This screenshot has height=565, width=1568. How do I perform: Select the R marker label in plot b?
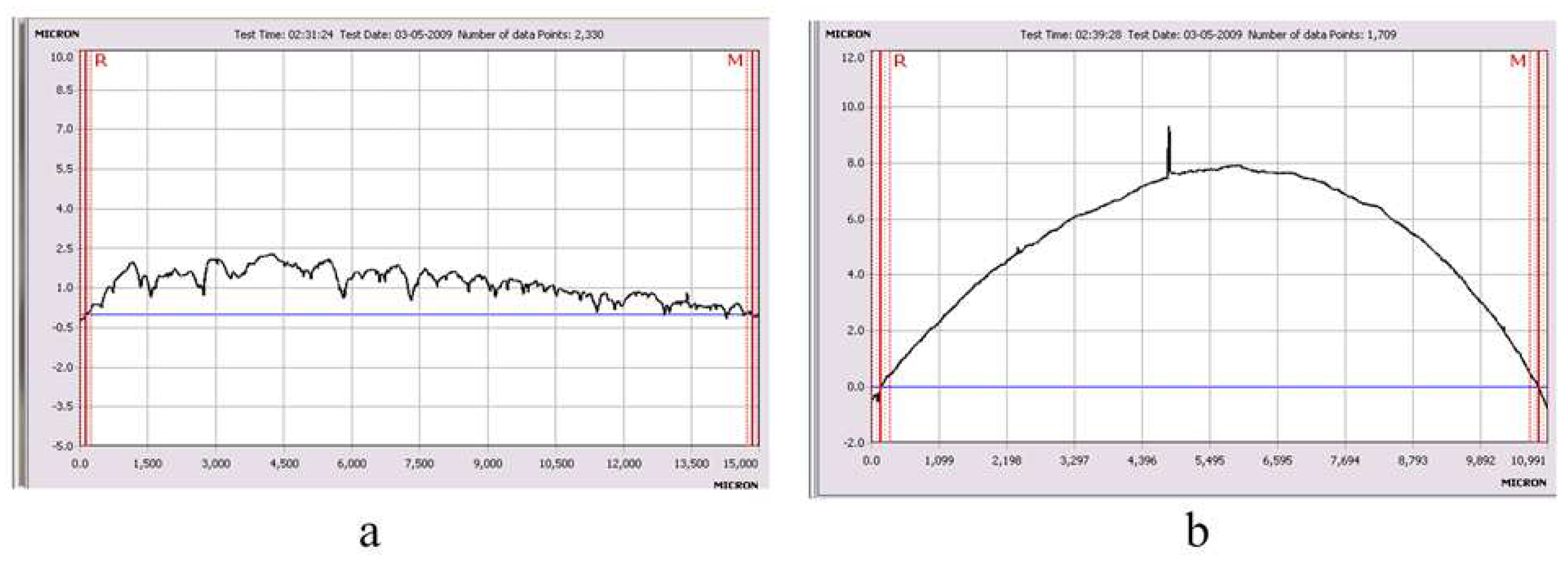pyautogui.click(x=900, y=61)
